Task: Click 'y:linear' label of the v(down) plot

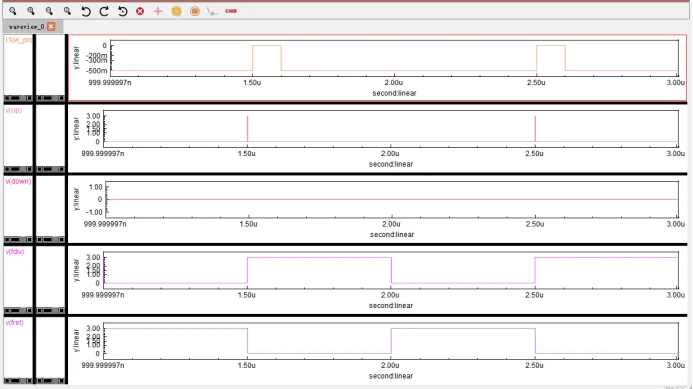Action: 76,199
